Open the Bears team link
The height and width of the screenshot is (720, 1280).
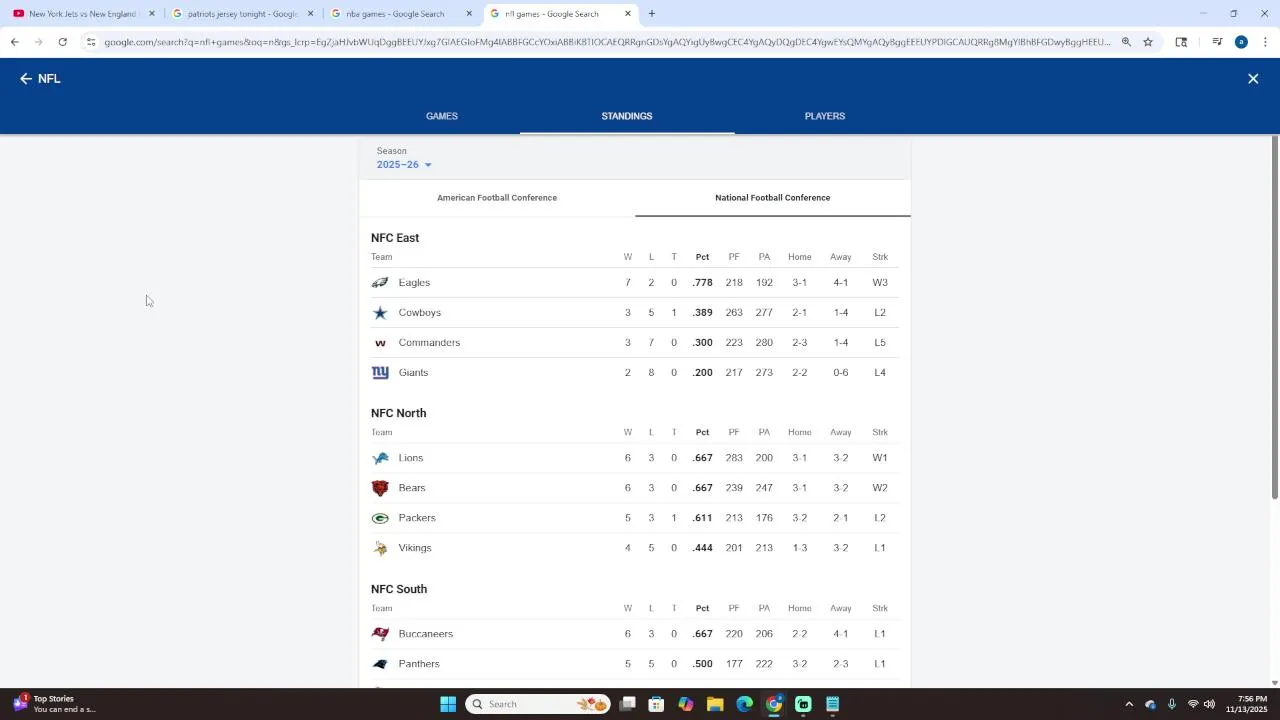[x=412, y=488]
